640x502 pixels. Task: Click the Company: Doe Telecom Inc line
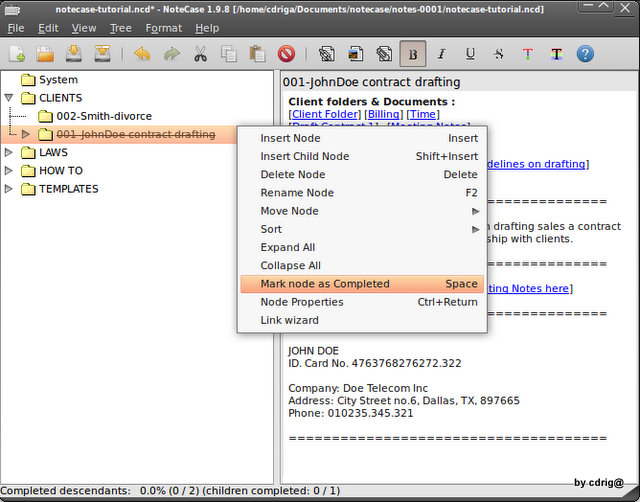358,388
